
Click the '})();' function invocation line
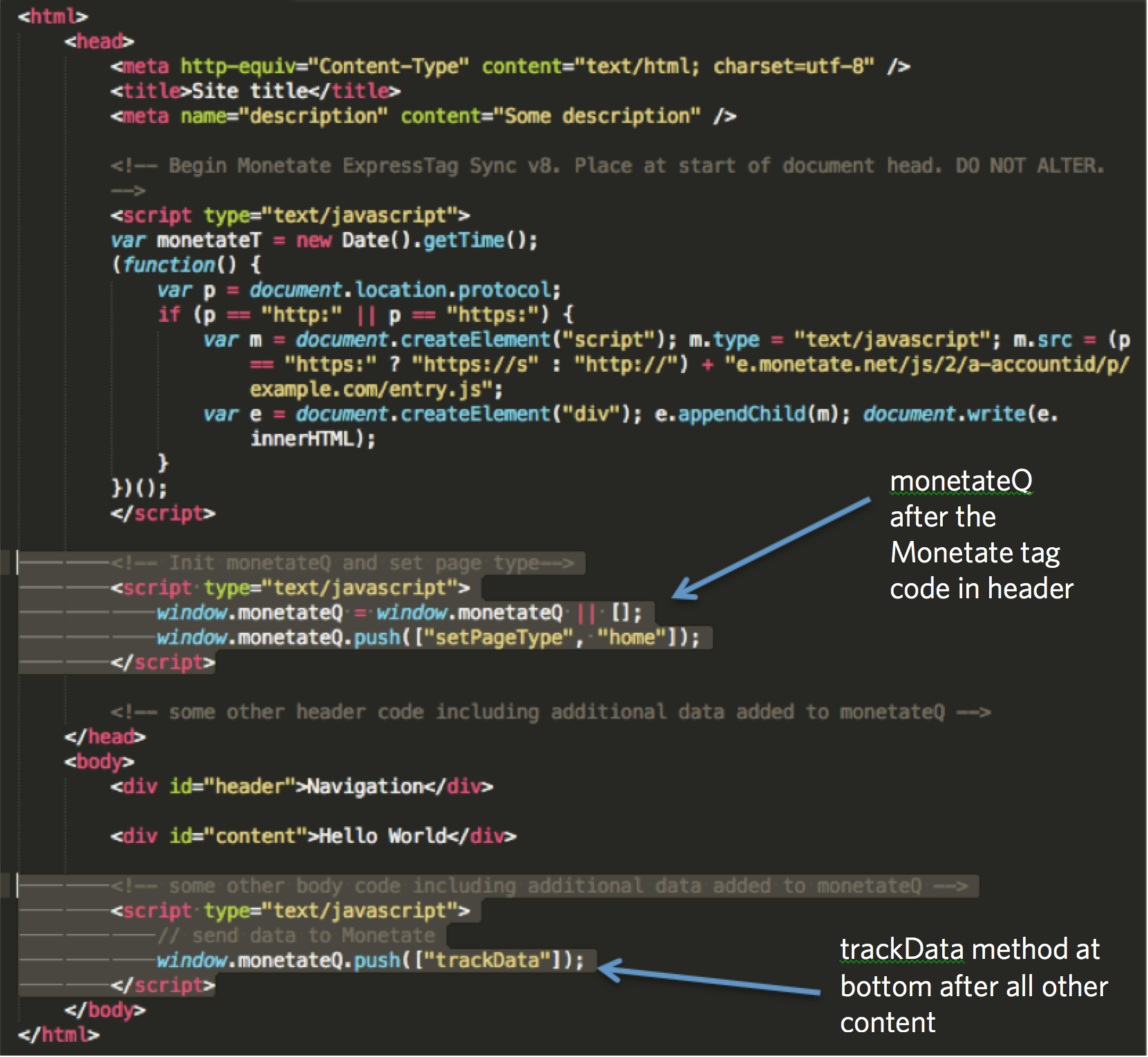[139, 488]
